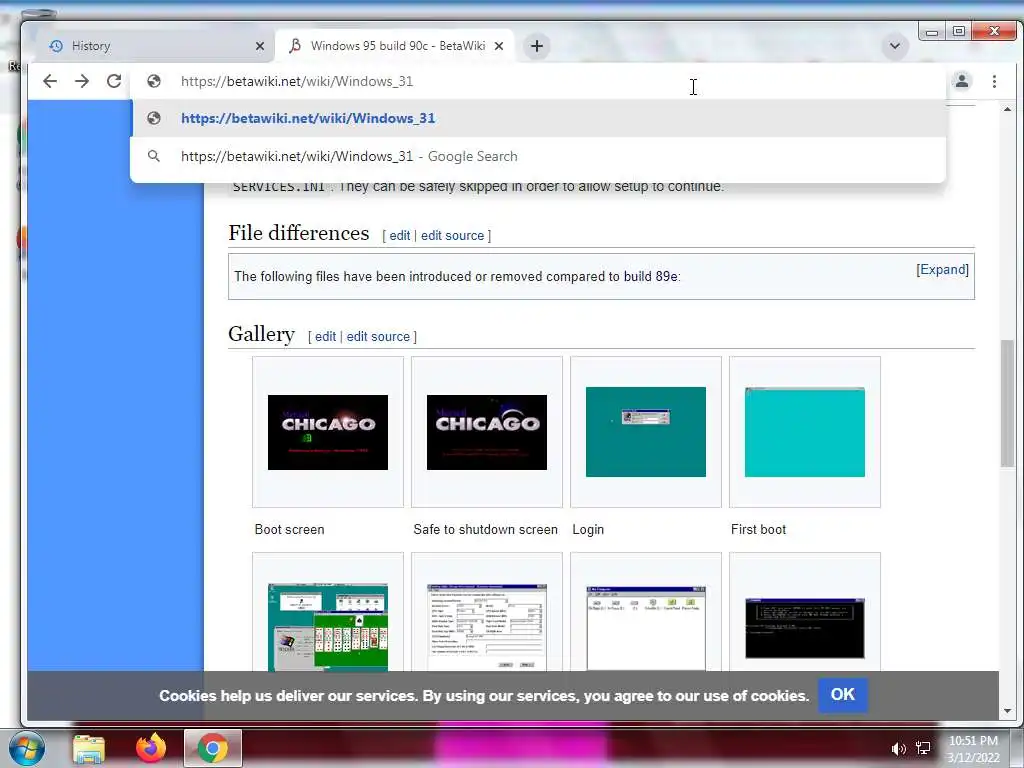Click the scrollbar up arrow
This screenshot has height=768, width=1024.
pyautogui.click(x=1007, y=110)
